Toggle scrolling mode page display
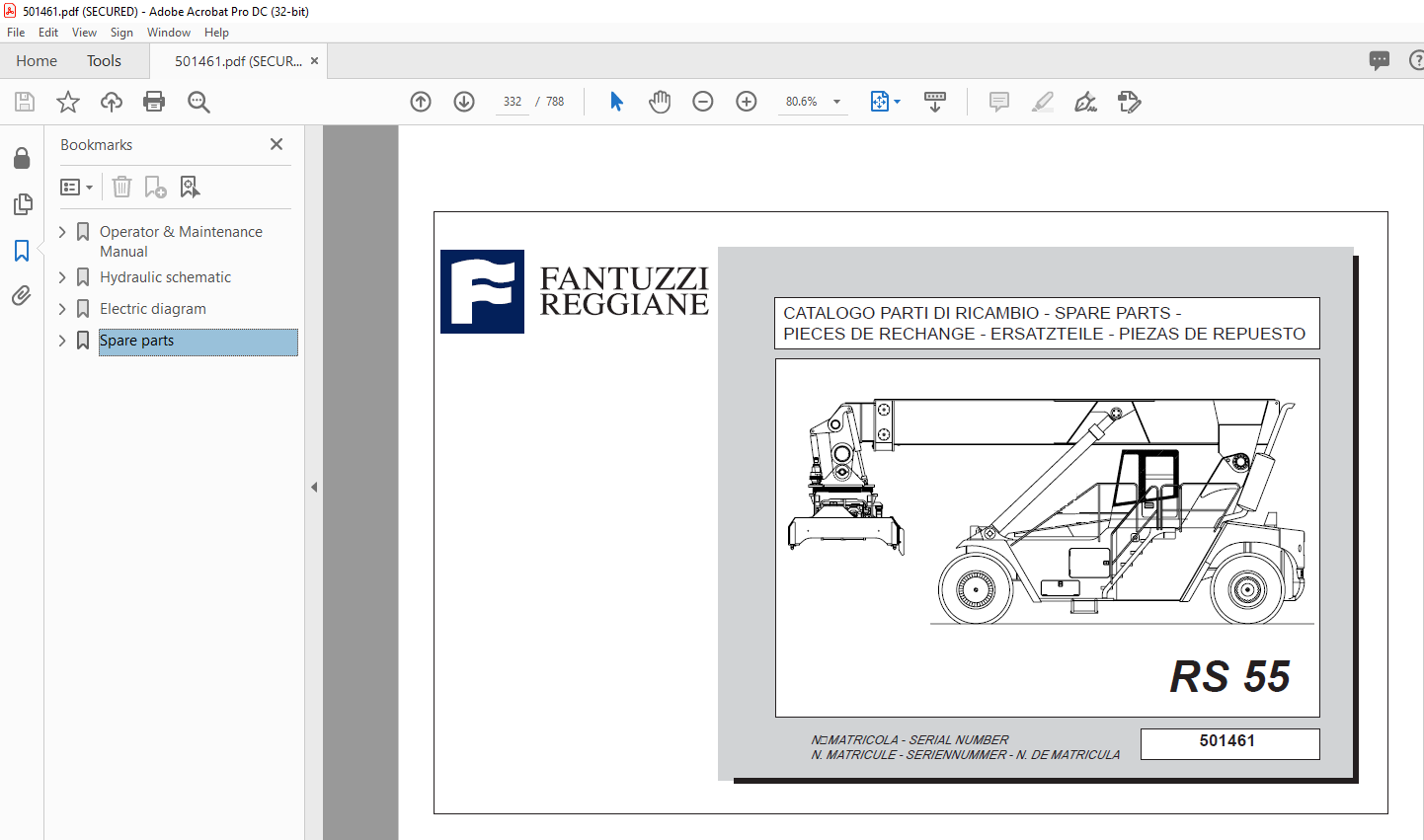 pyautogui.click(x=935, y=102)
